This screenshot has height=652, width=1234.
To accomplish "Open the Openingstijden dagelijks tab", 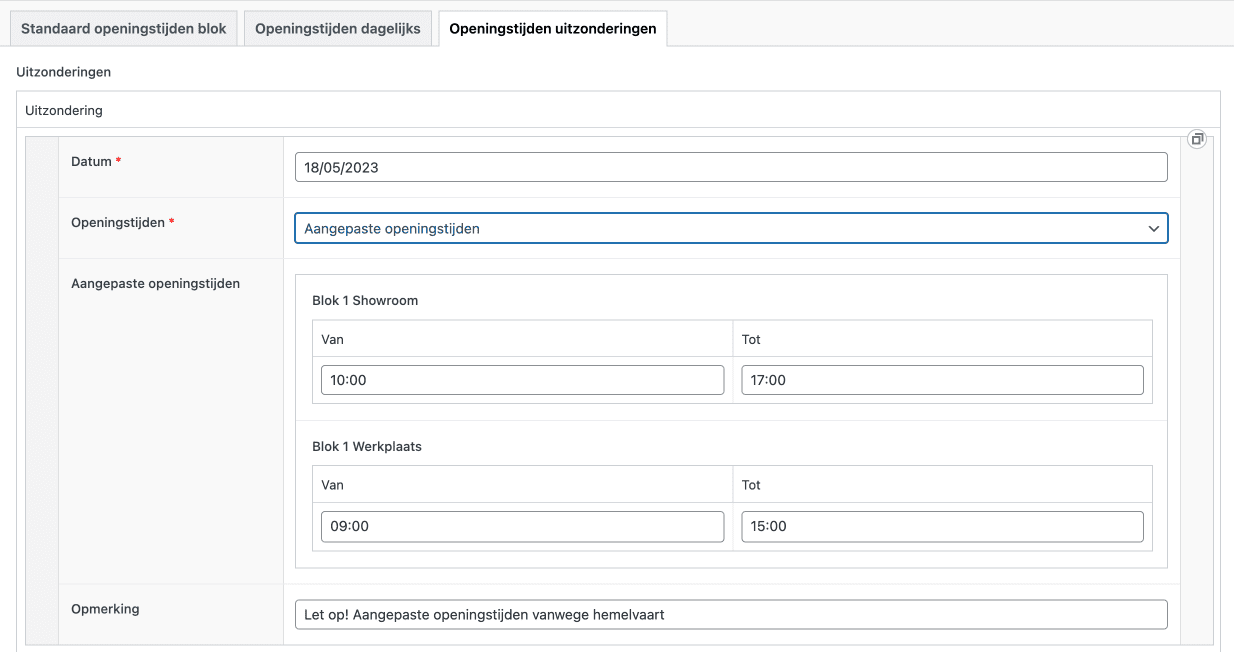I will coord(339,29).
